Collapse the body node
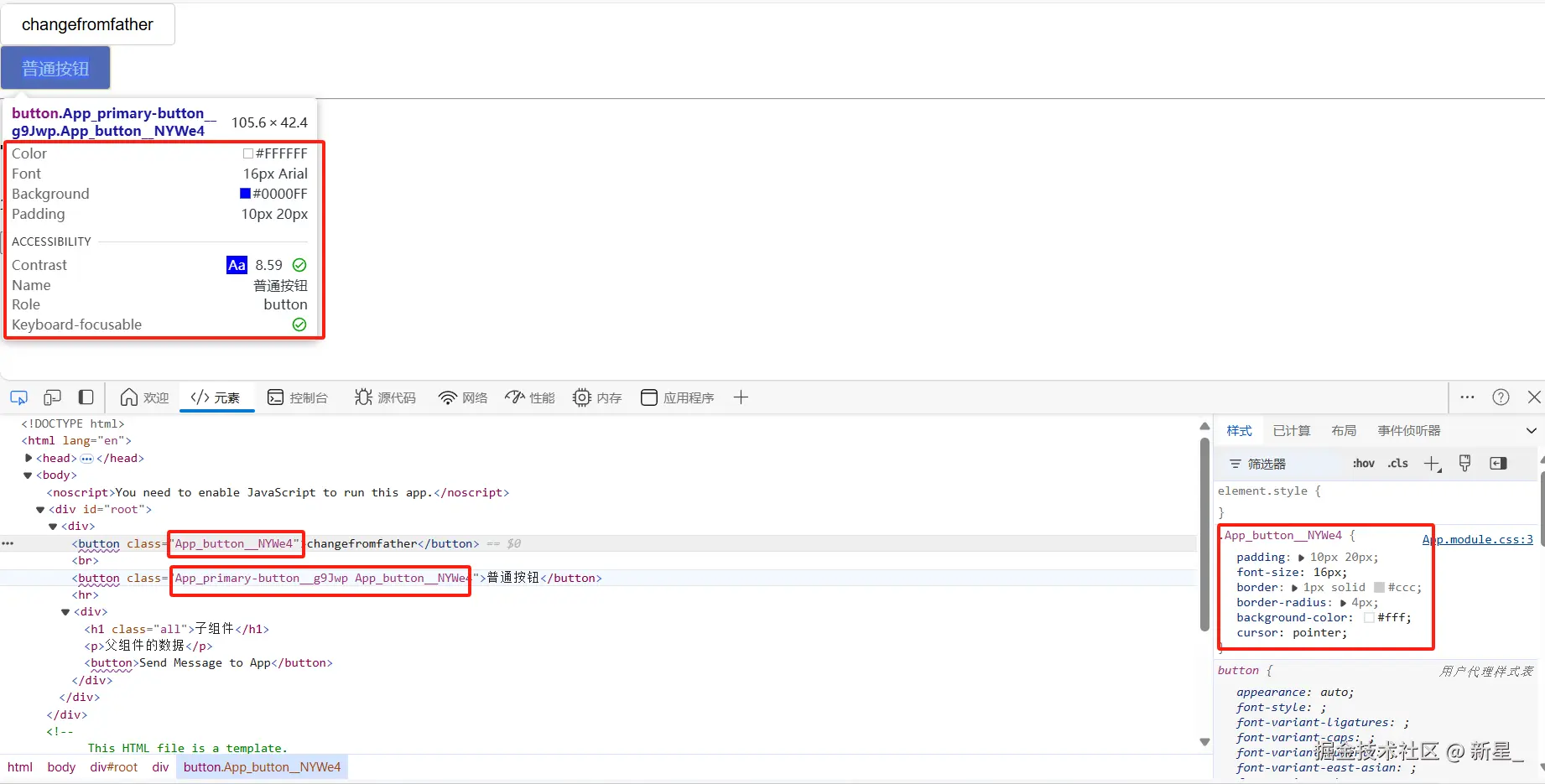 (29, 475)
